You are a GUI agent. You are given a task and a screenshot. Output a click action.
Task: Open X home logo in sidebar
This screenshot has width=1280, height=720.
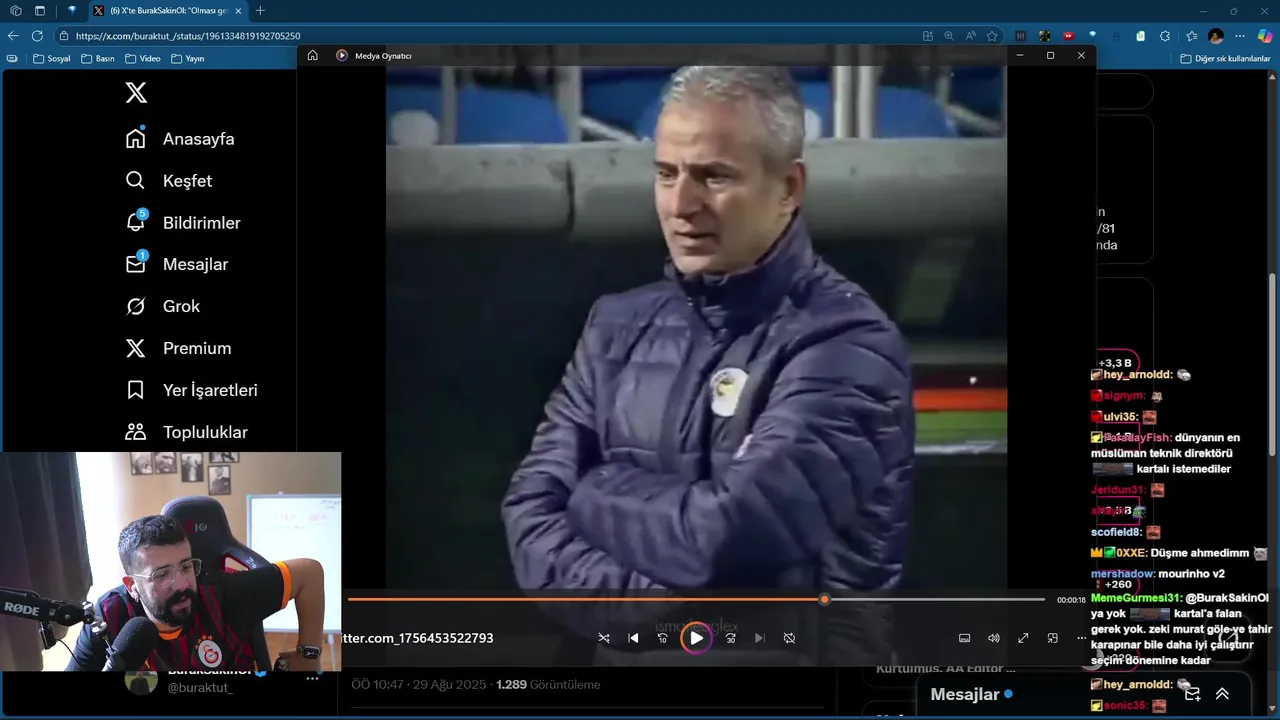(x=136, y=93)
